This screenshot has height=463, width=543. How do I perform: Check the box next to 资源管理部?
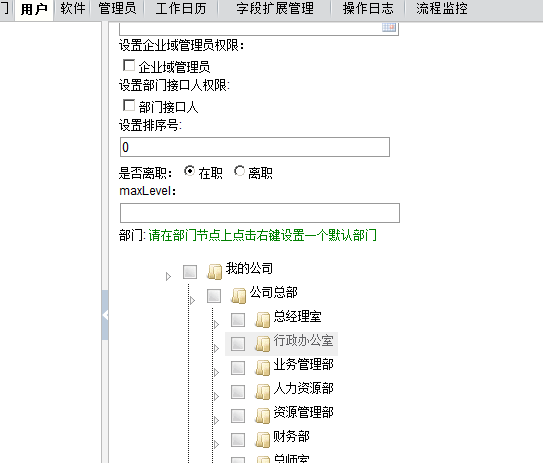coord(238,416)
